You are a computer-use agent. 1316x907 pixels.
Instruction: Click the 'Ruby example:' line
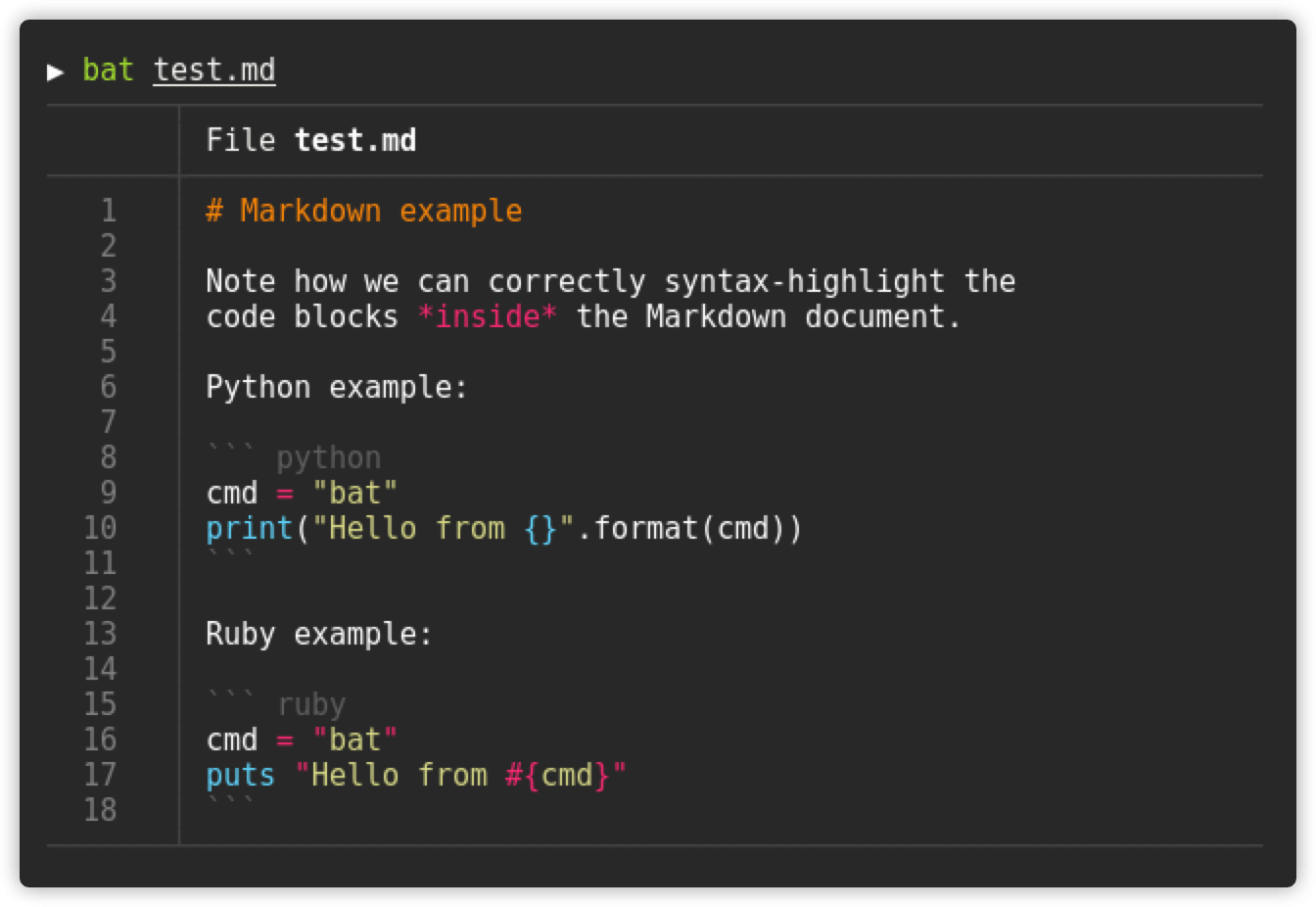pos(319,634)
